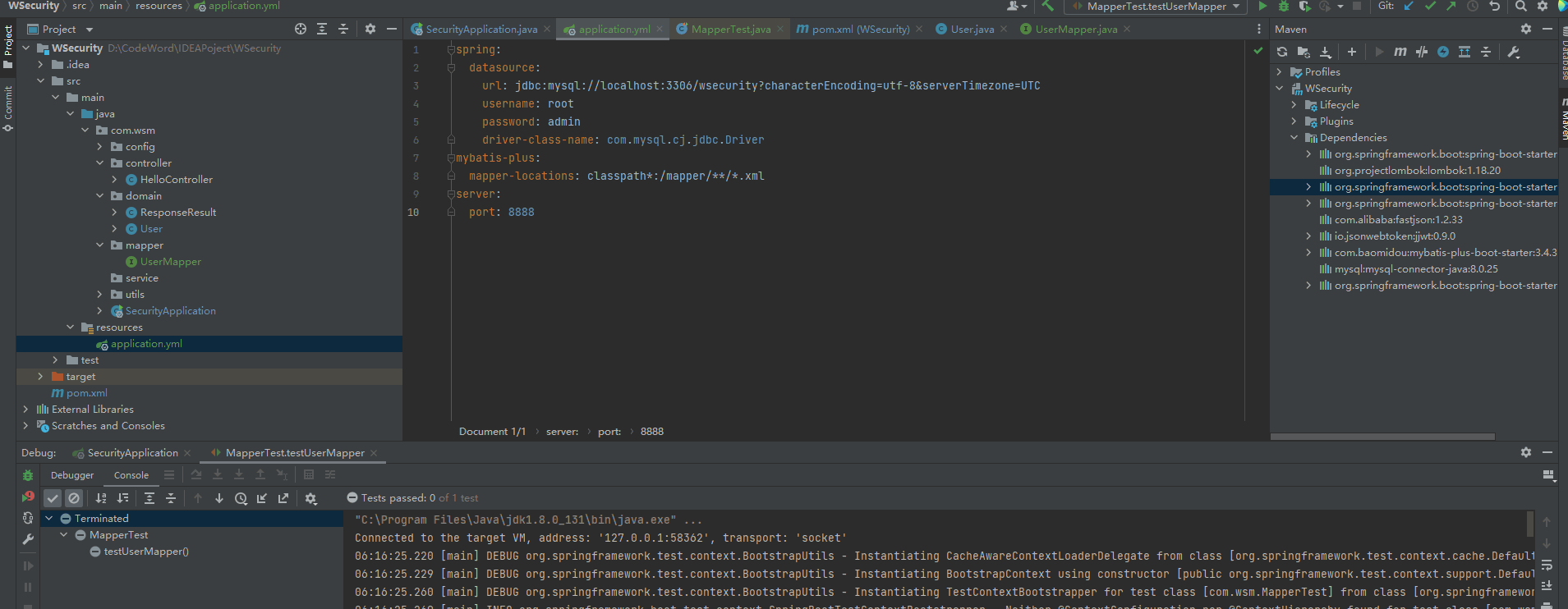The height and width of the screenshot is (609, 1568).
Task: Start debugging with the green bug icon
Action: [x=1284, y=6]
